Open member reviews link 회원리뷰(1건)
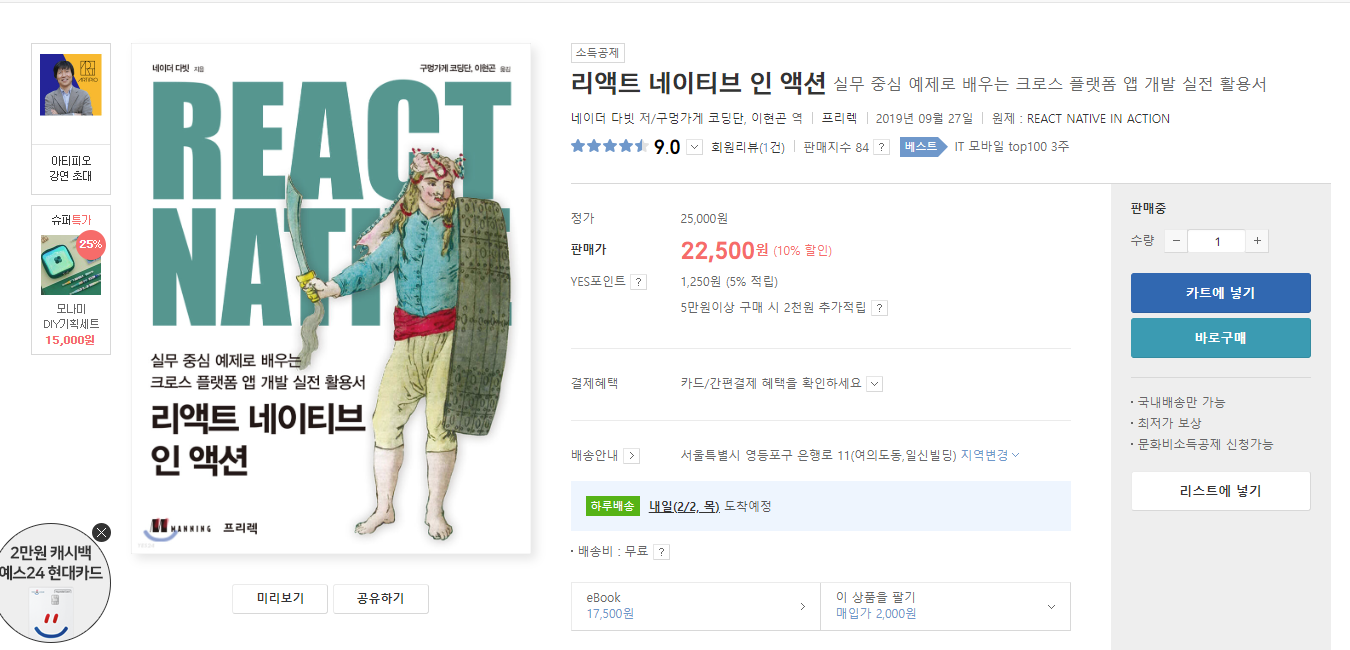The width and height of the screenshot is (1350, 650). (748, 147)
